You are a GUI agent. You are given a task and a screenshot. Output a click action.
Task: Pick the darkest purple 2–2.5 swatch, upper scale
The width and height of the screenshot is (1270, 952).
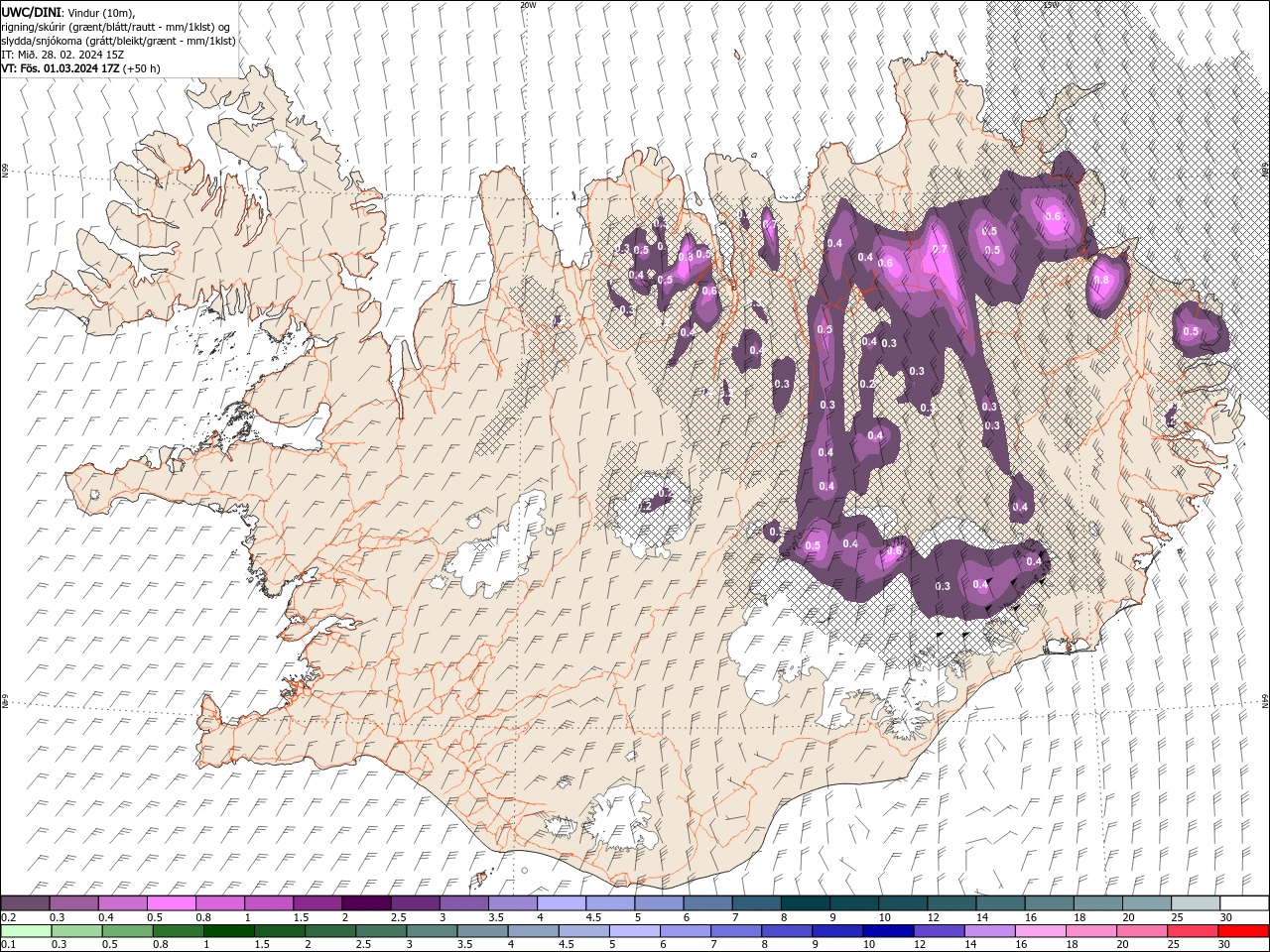[x=366, y=902]
